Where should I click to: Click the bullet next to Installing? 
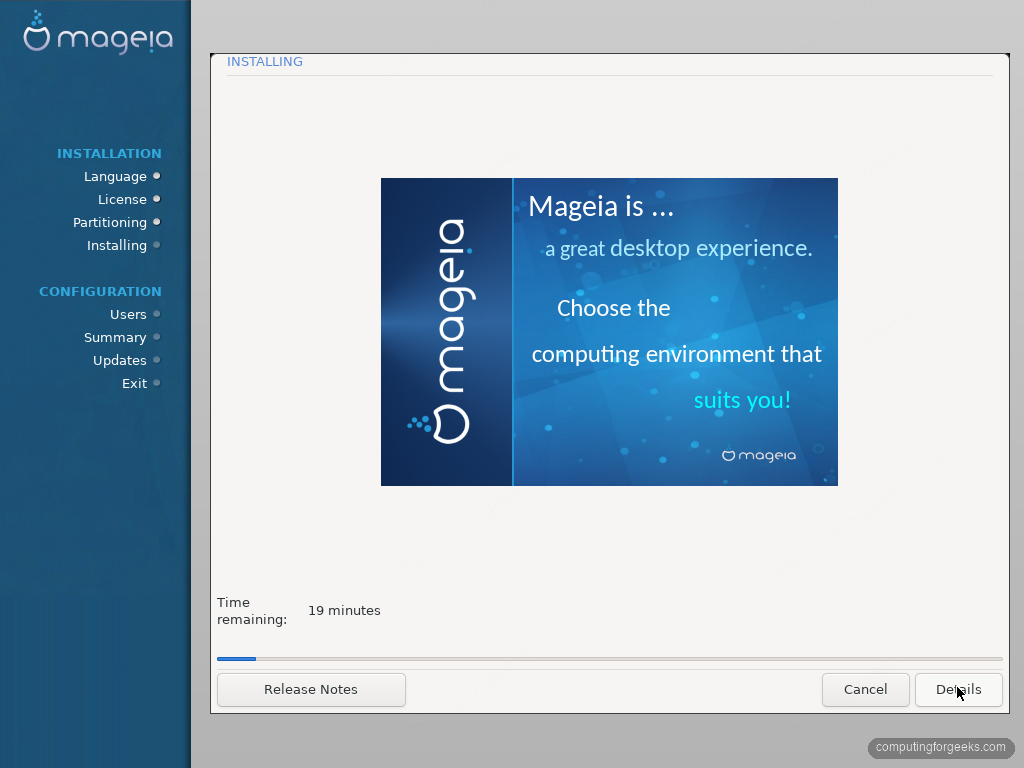pos(157,245)
